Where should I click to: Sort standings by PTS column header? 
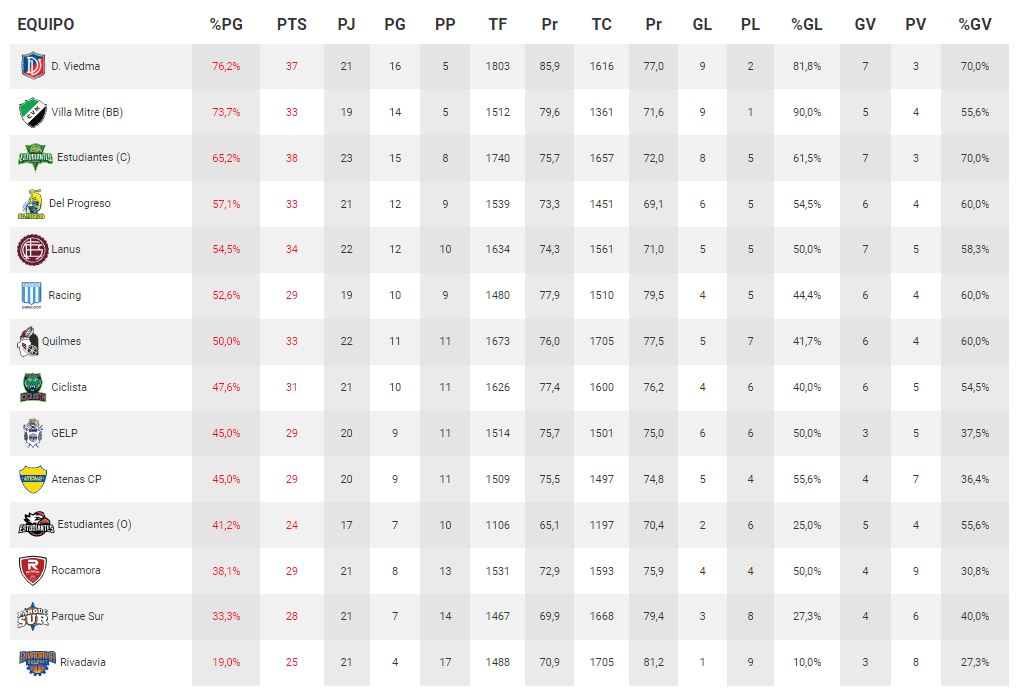(x=292, y=24)
